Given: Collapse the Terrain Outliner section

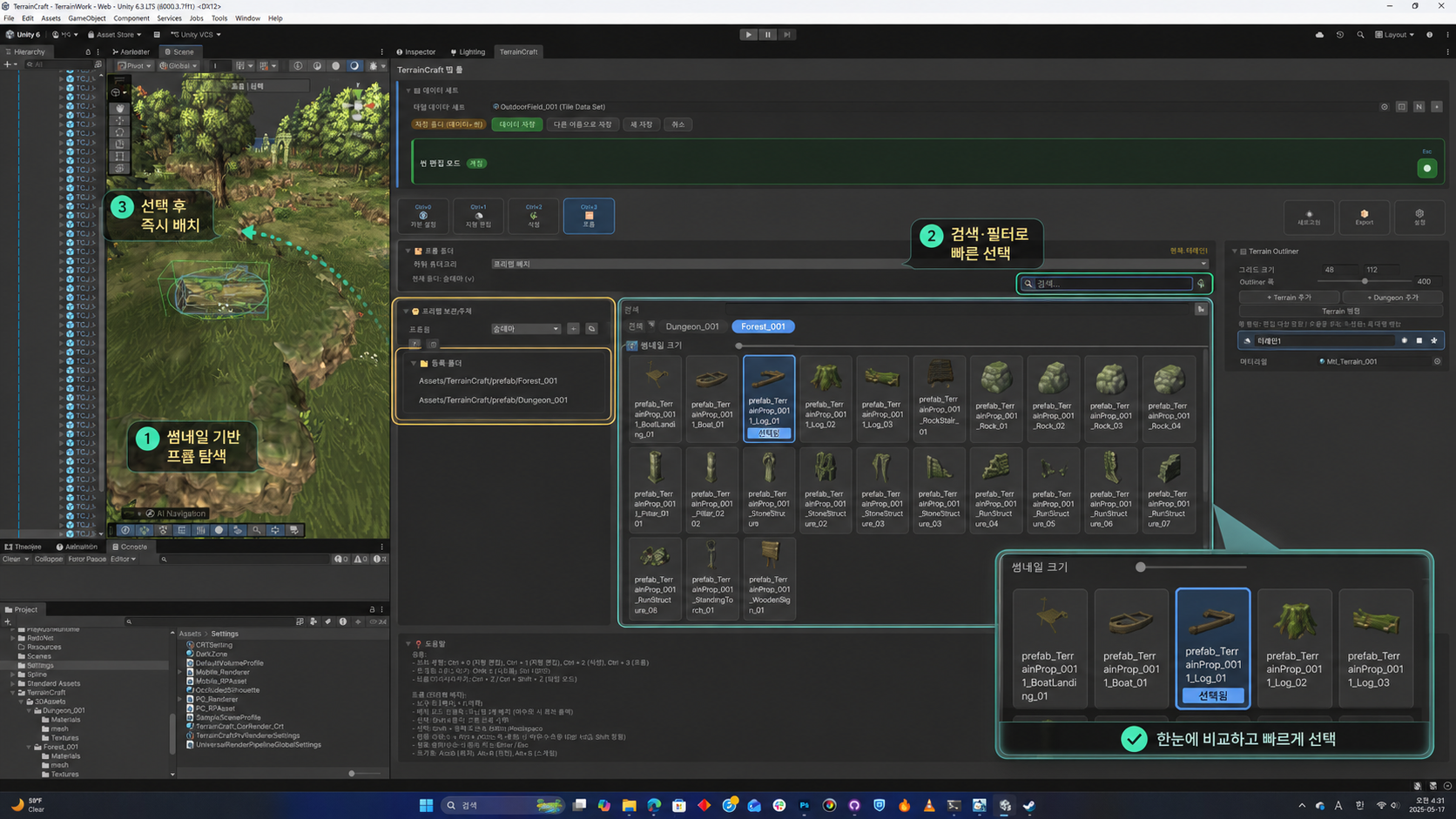Looking at the screenshot, I should 1234,252.
